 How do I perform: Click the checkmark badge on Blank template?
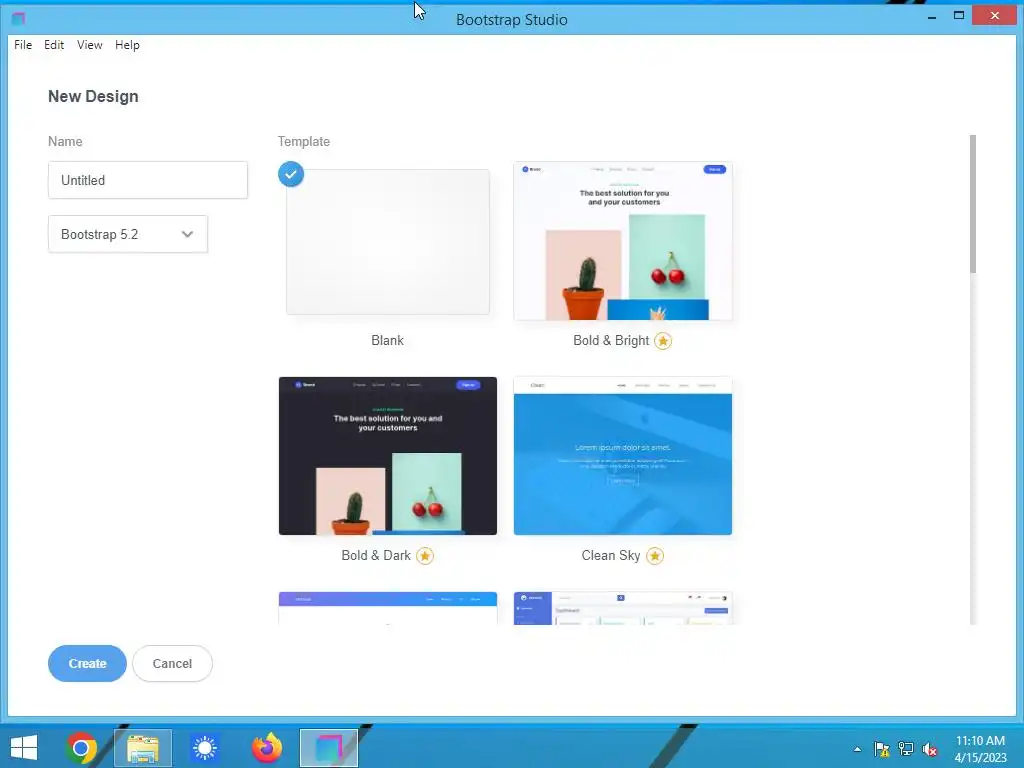pyautogui.click(x=291, y=174)
